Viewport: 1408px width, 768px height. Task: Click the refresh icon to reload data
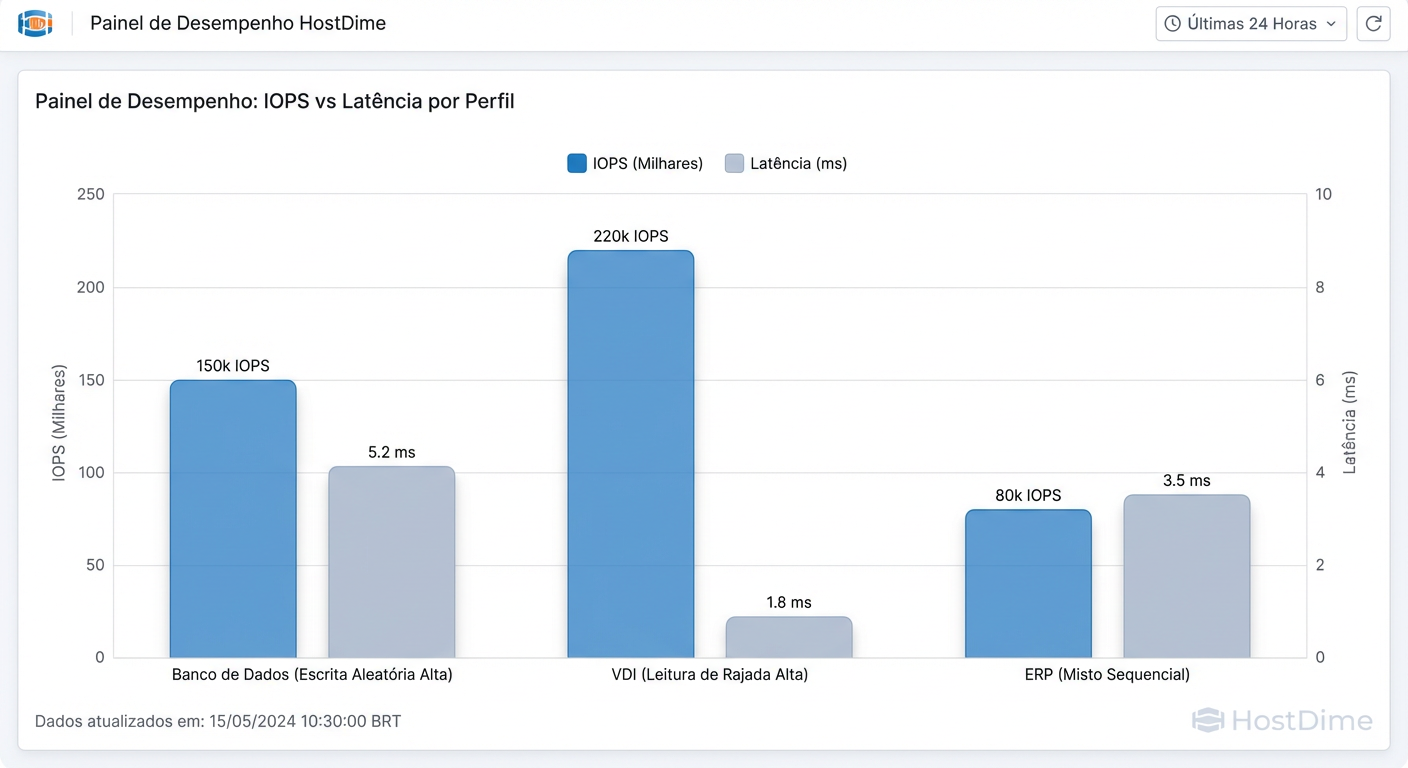click(x=1373, y=22)
